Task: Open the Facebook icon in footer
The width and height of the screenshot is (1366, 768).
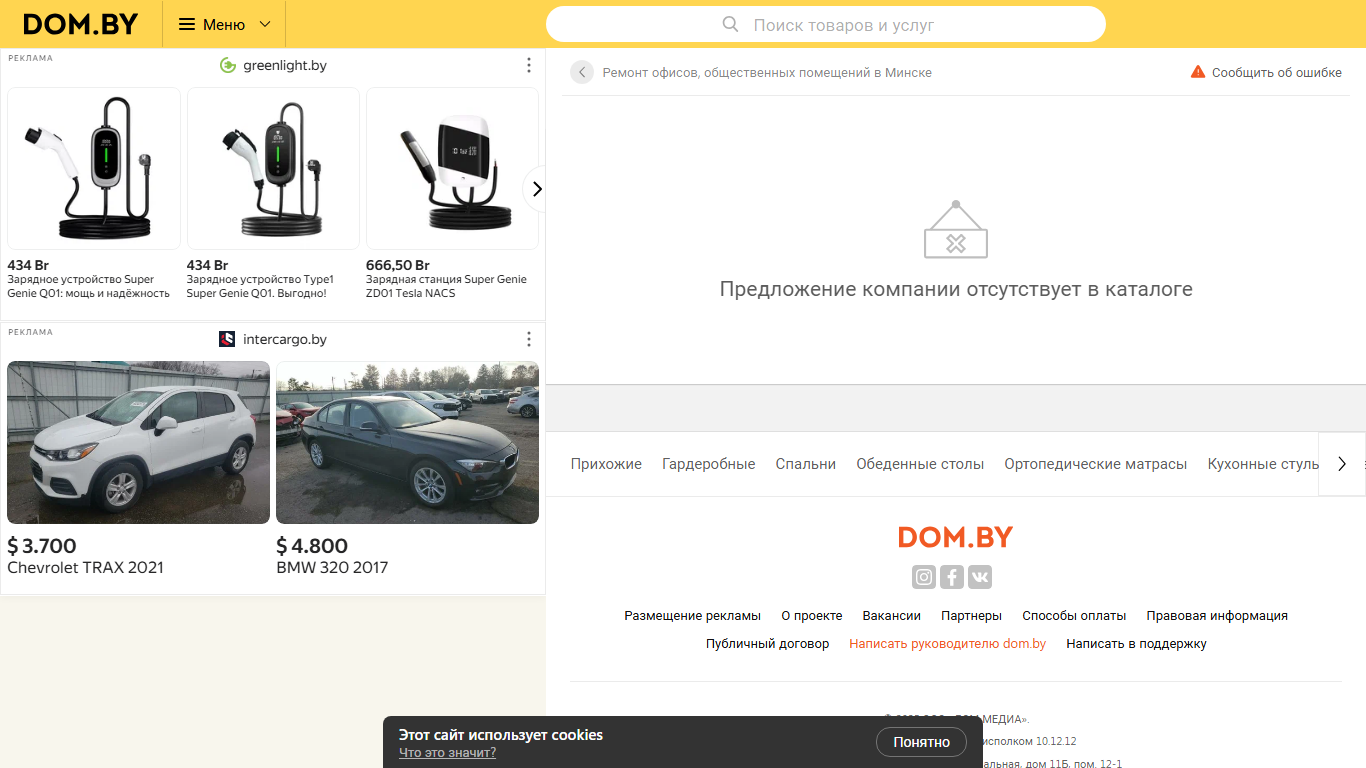Action: [x=952, y=577]
